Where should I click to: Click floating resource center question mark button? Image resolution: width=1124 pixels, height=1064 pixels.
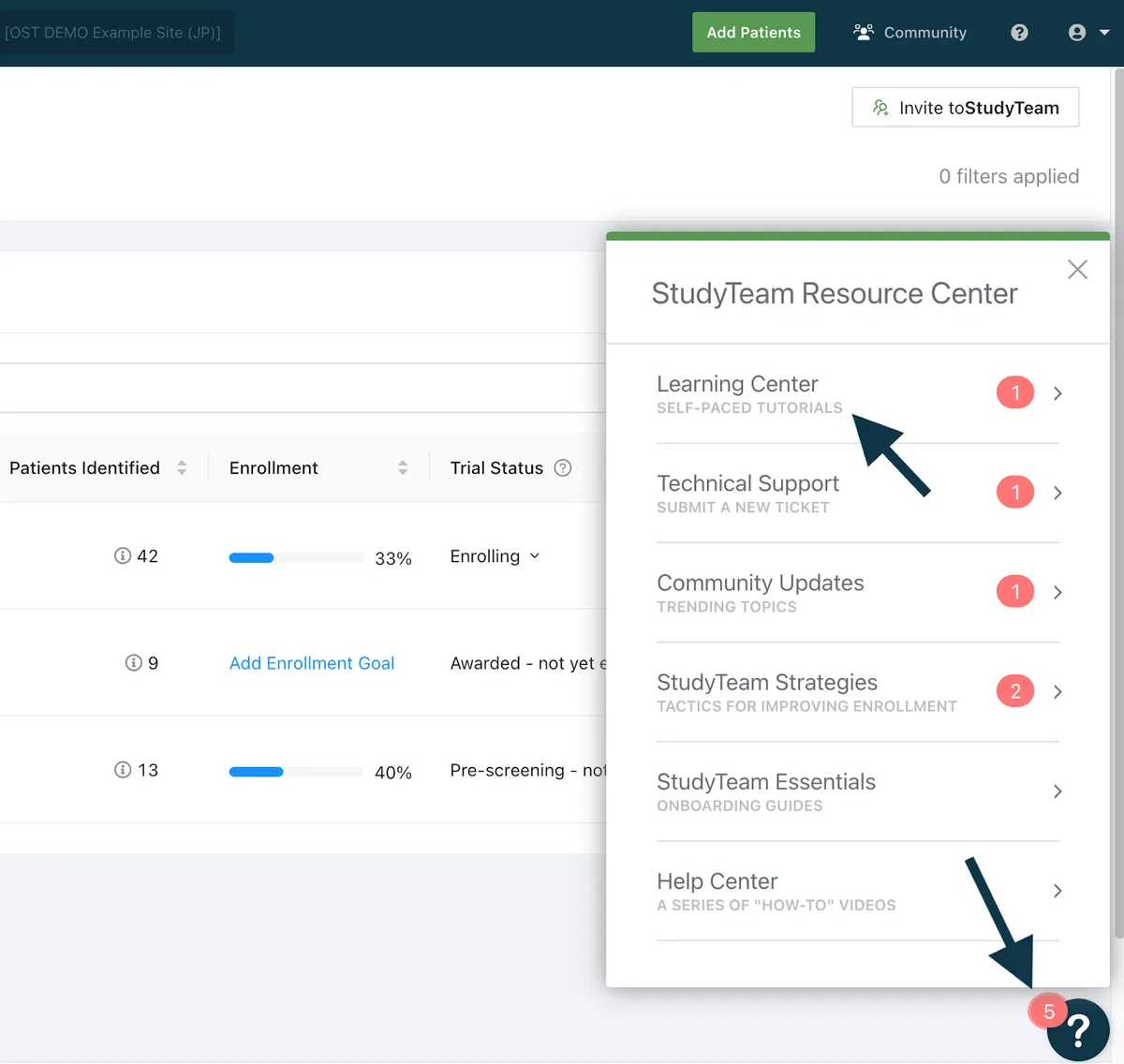(1079, 1030)
